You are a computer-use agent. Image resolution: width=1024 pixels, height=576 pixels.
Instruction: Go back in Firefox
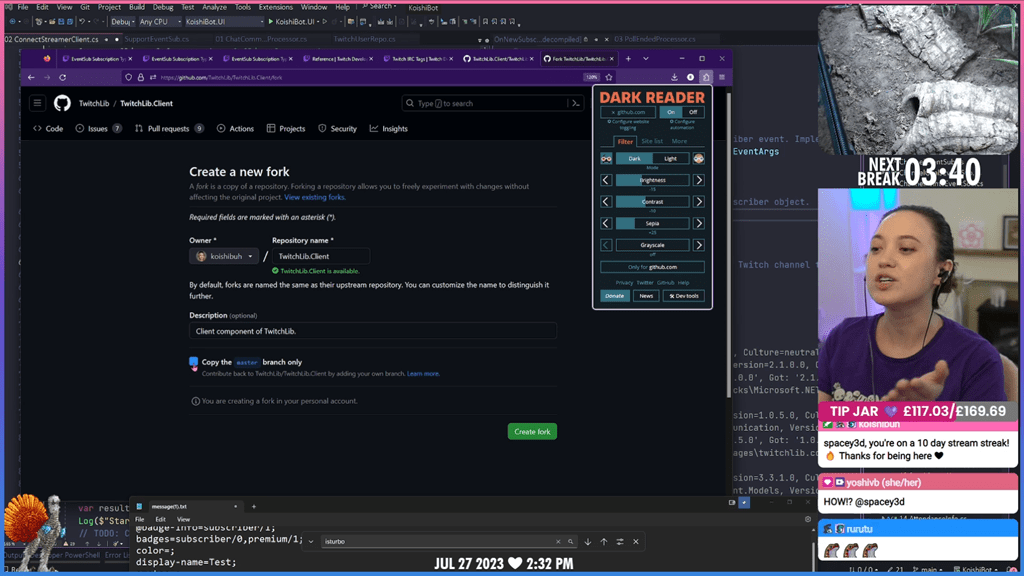coord(31,77)
